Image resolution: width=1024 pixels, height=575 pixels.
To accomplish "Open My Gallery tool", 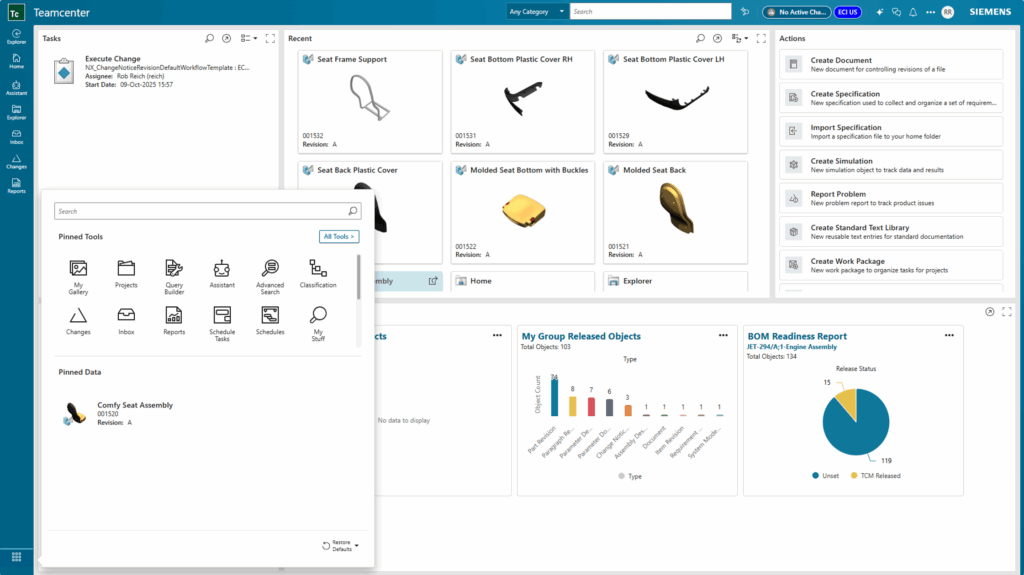I will point(78,276).
